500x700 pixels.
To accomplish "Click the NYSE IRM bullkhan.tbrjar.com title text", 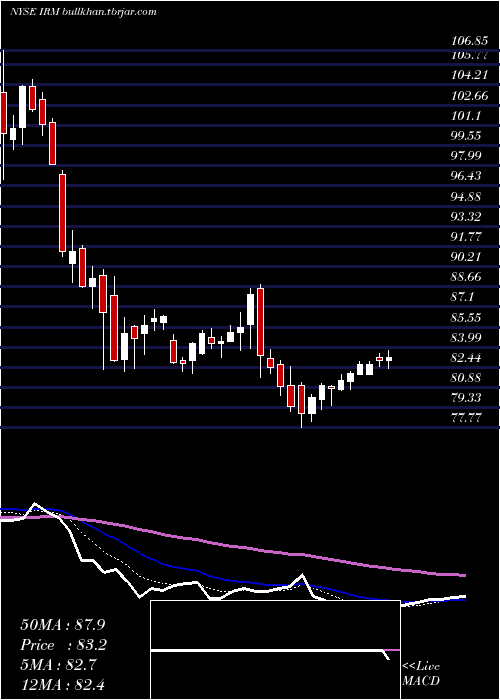I will click(83, 12).
